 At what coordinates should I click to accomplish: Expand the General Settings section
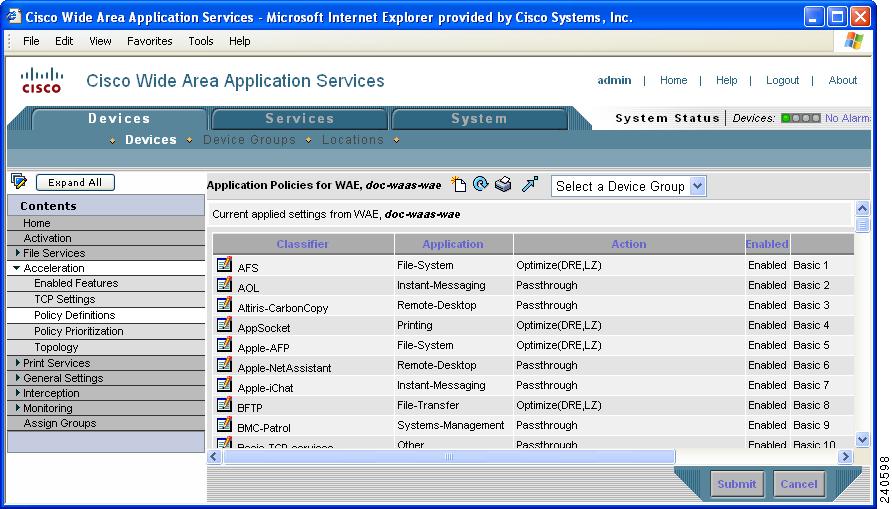18,377
